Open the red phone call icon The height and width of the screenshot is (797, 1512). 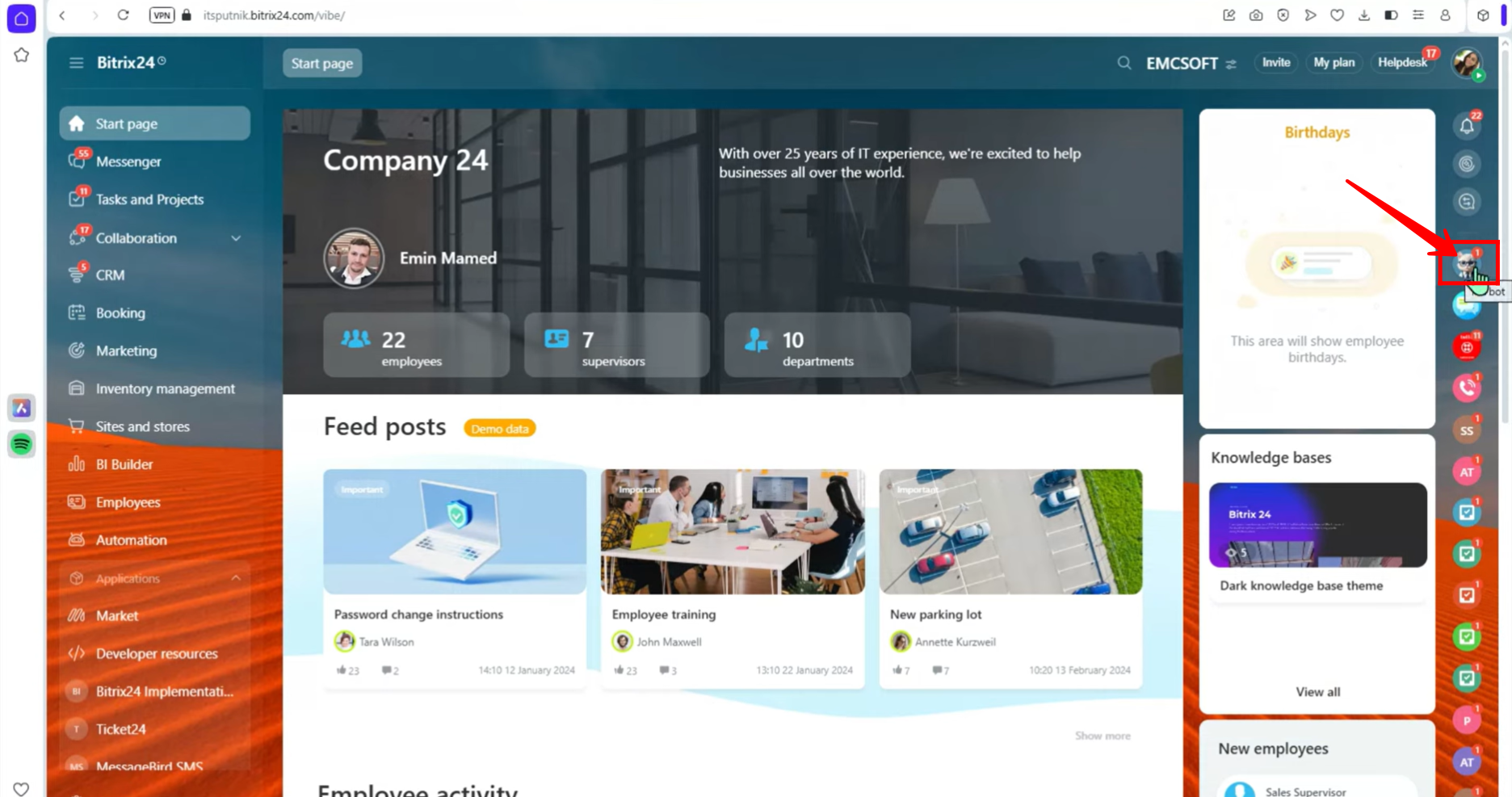point(1467,388)
